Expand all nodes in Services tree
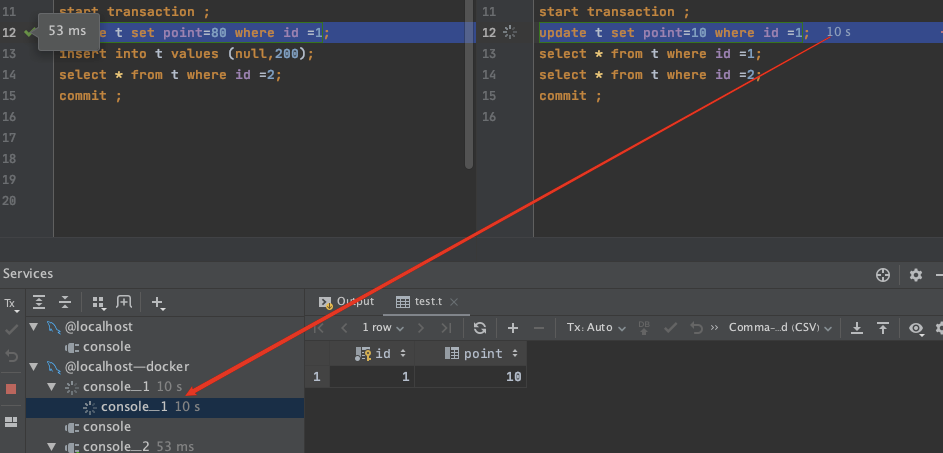The height and width of the screenshot is (453, 943). click(39, 302)
